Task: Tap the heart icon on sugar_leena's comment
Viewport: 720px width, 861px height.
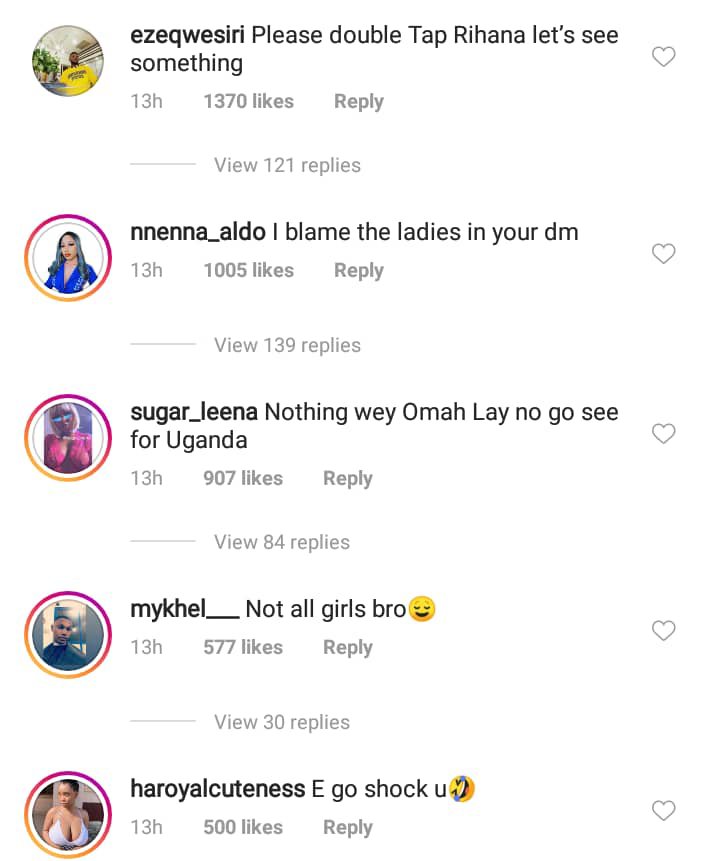Action: tap(663, 434)
